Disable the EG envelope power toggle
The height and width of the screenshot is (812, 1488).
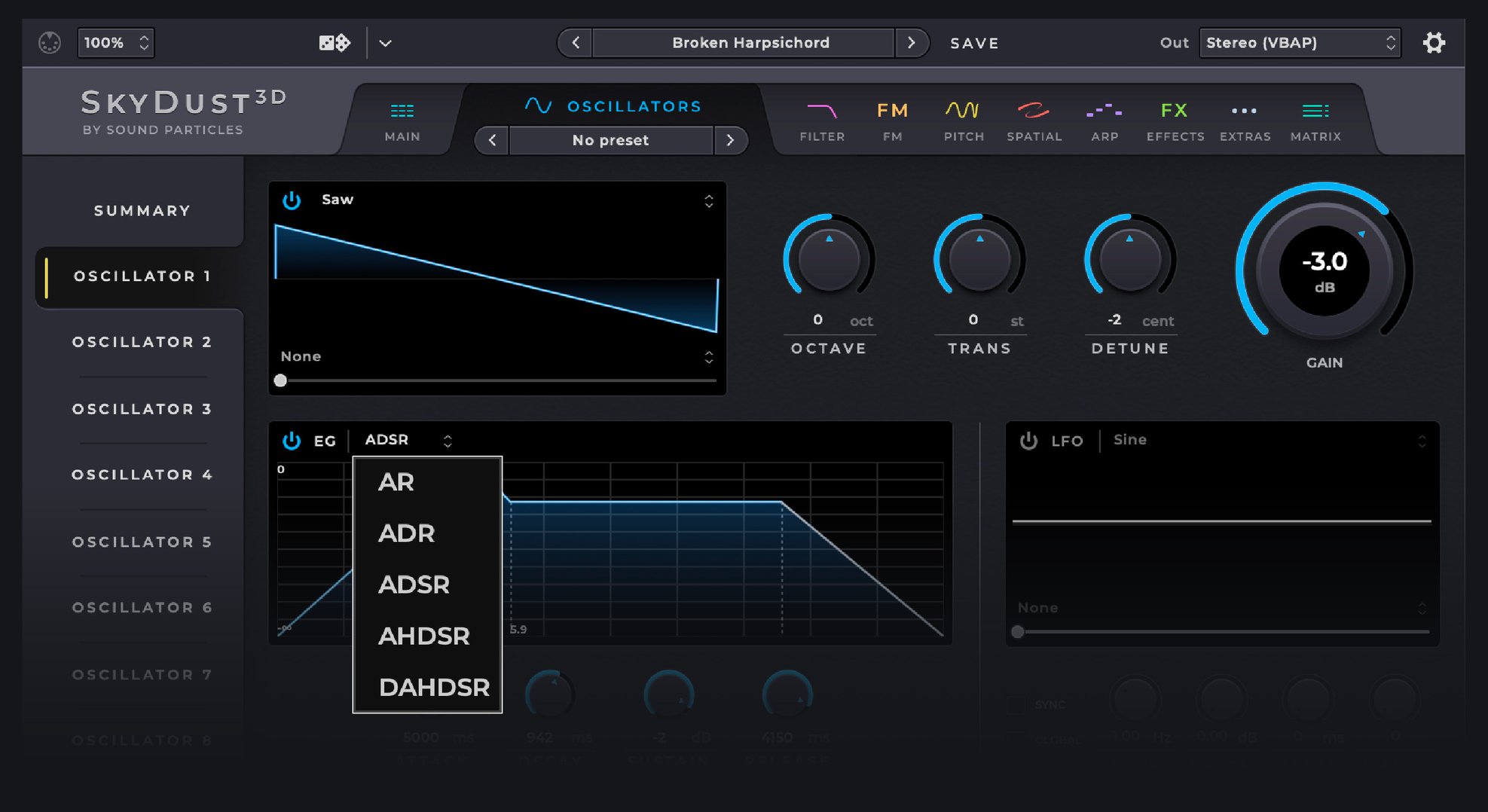point(292,441)
